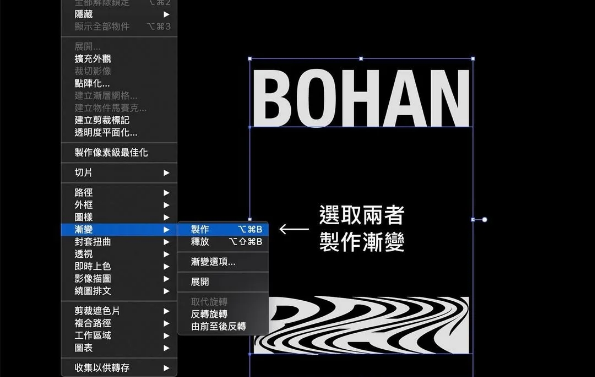Choose 擴充外觀 from the menu
This screenshot has width=595, height=377.
point(119,59)
